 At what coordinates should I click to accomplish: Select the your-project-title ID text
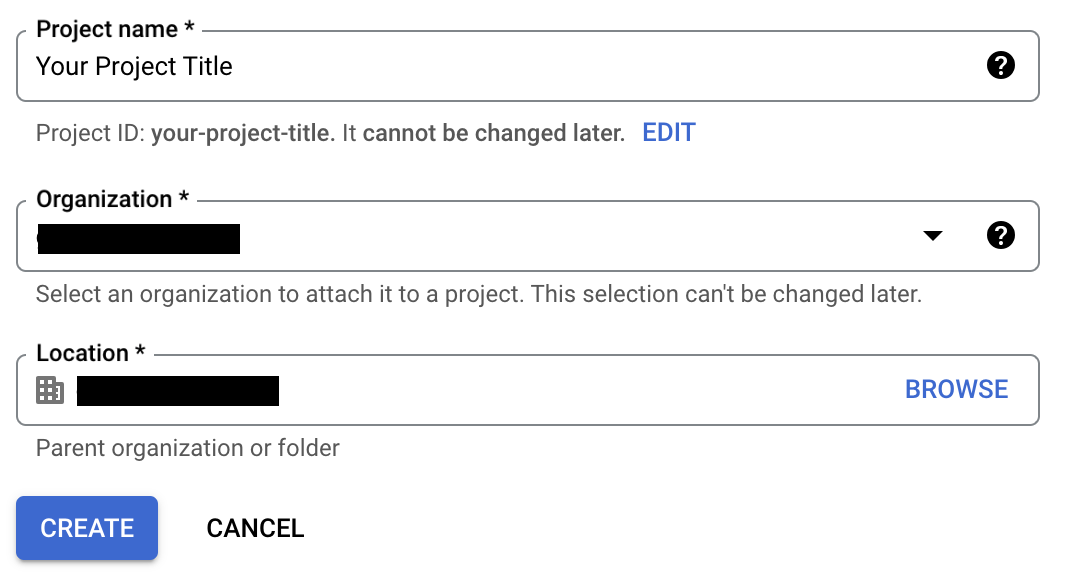click(241, 133)
